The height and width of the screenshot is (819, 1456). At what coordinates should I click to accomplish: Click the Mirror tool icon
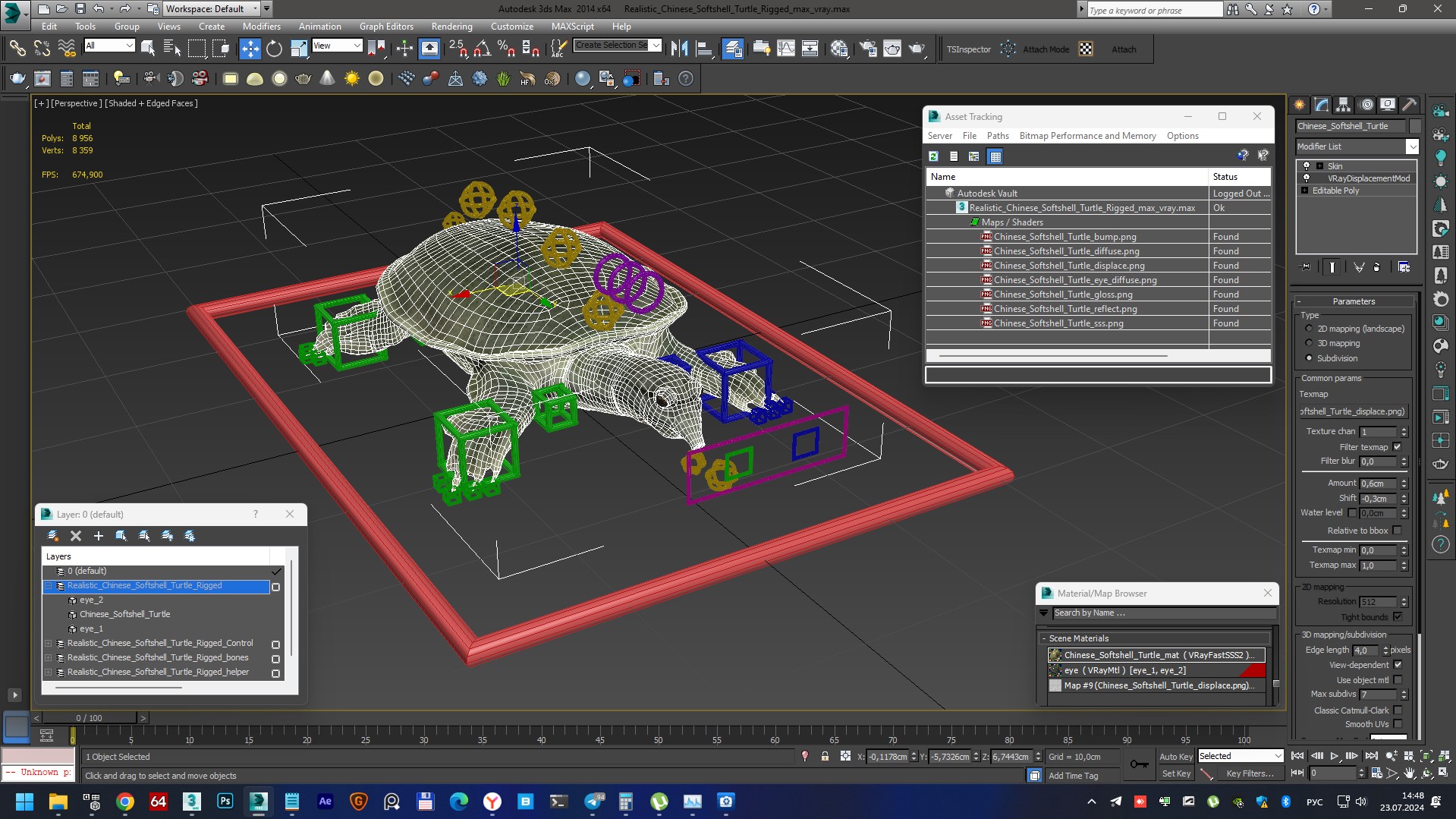680,49
